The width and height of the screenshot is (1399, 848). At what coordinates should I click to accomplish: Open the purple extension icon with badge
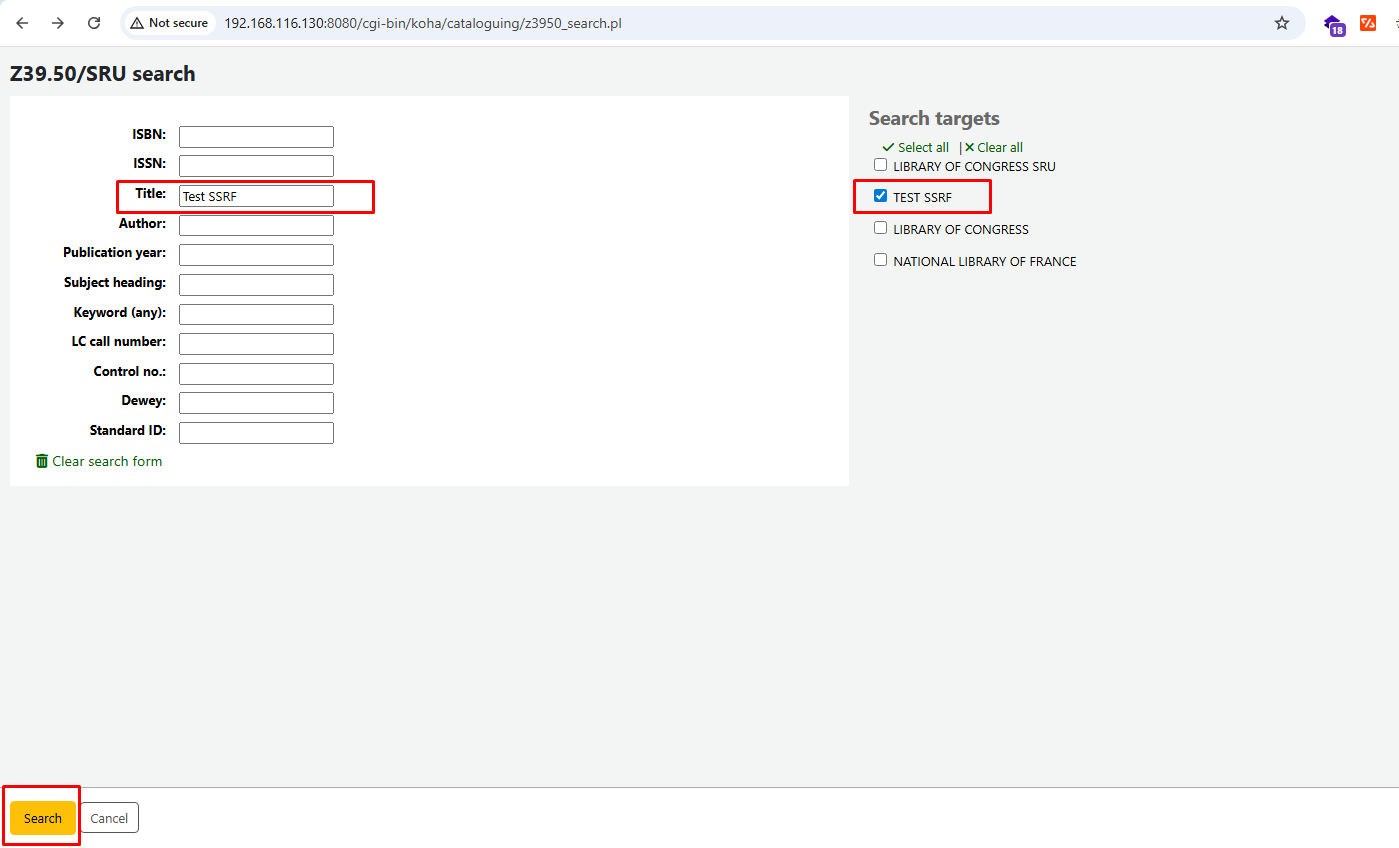point(1333,25)
